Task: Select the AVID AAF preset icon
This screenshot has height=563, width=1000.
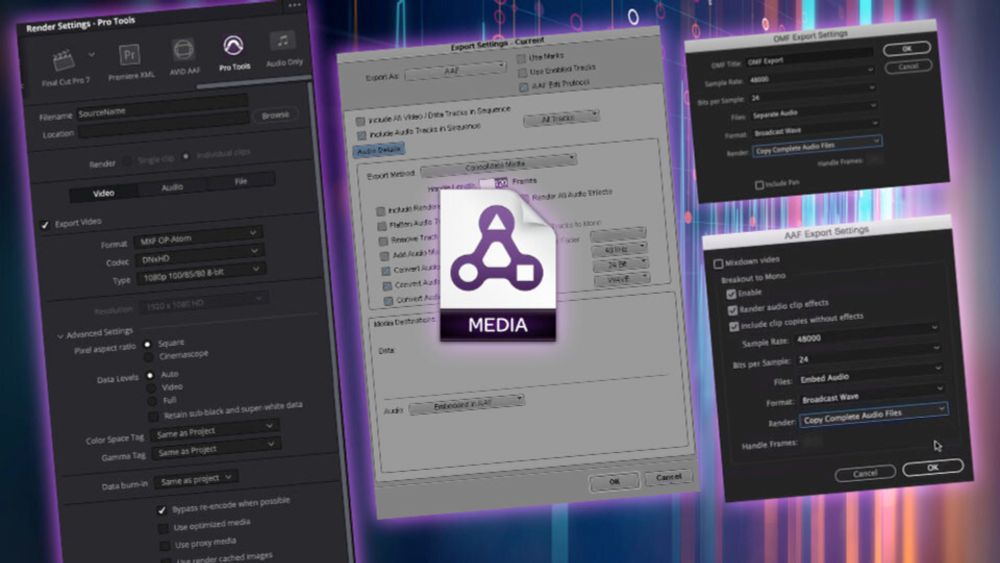Action: (x=183, y=50)
